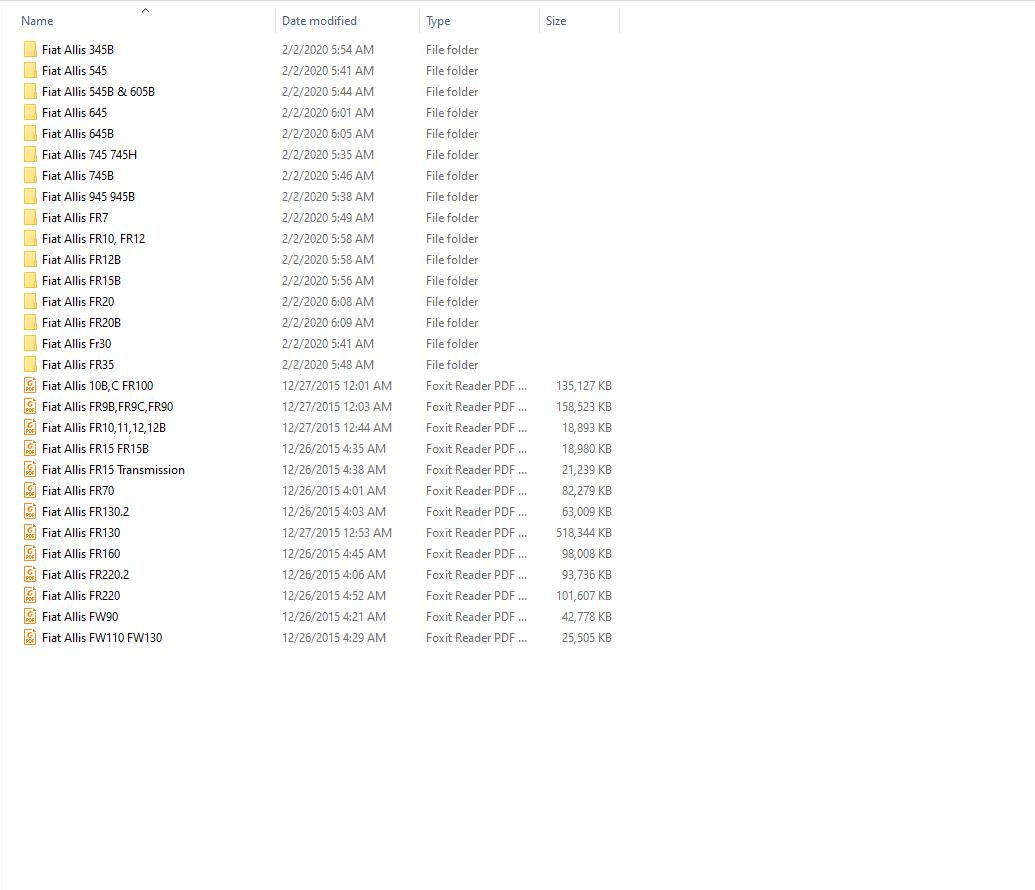Viewport: 1035px width, 890px height.
Task: Select the file name 'Fiat Allis FW110 FW130'
Action: [x=102, y=638]
